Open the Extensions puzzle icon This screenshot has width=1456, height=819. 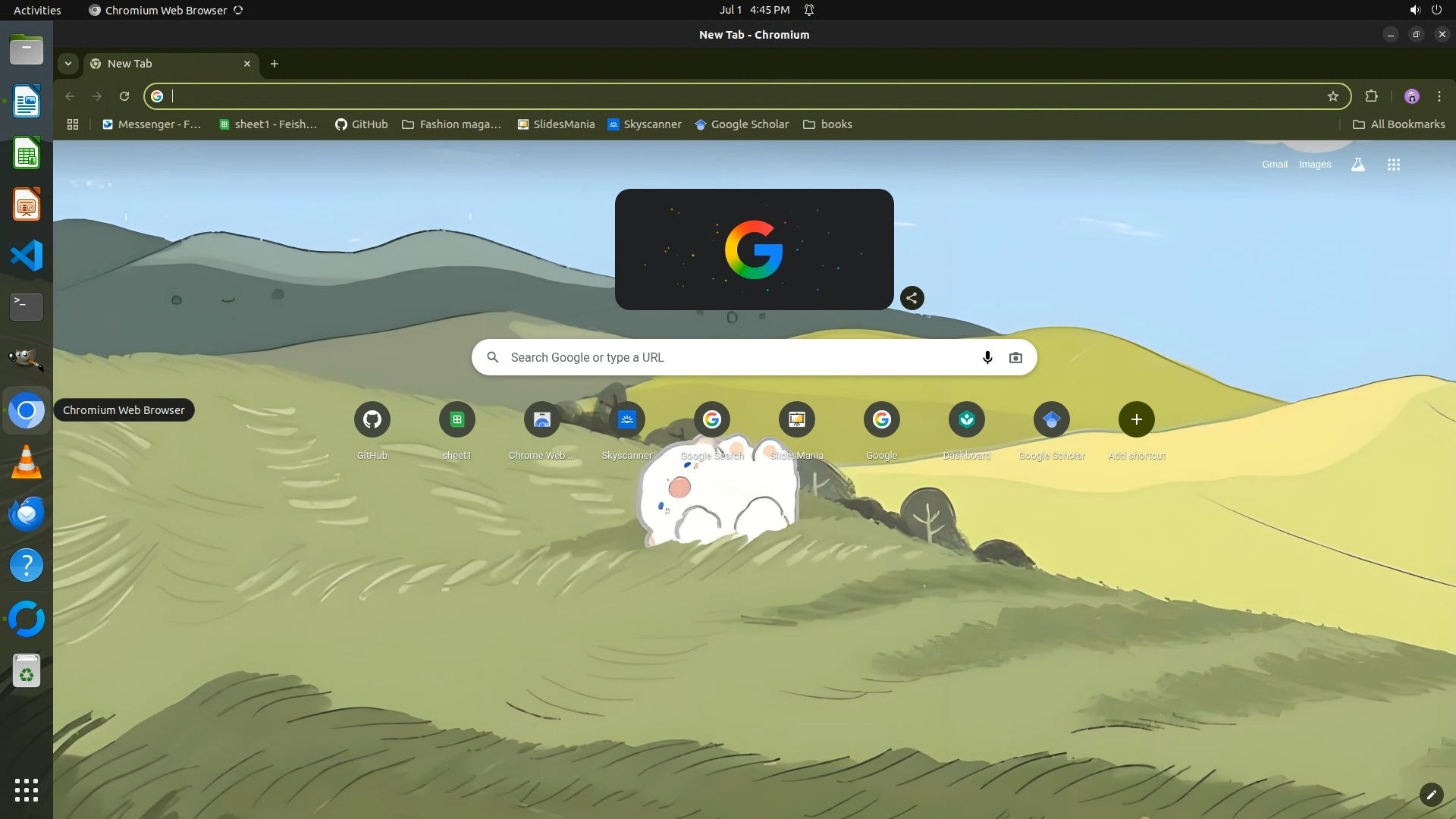tap(1371, 96)
